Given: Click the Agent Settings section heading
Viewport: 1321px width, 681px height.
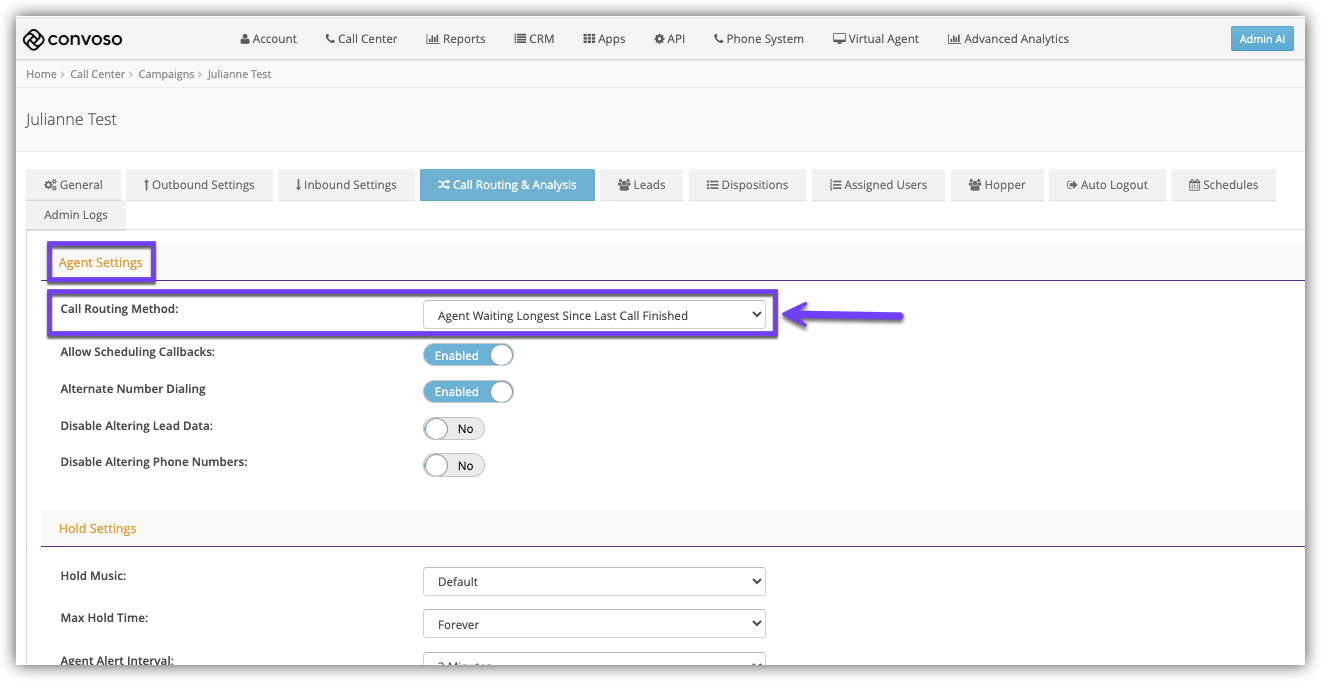Looking at the screenshot, I should [x=101, y=262].
